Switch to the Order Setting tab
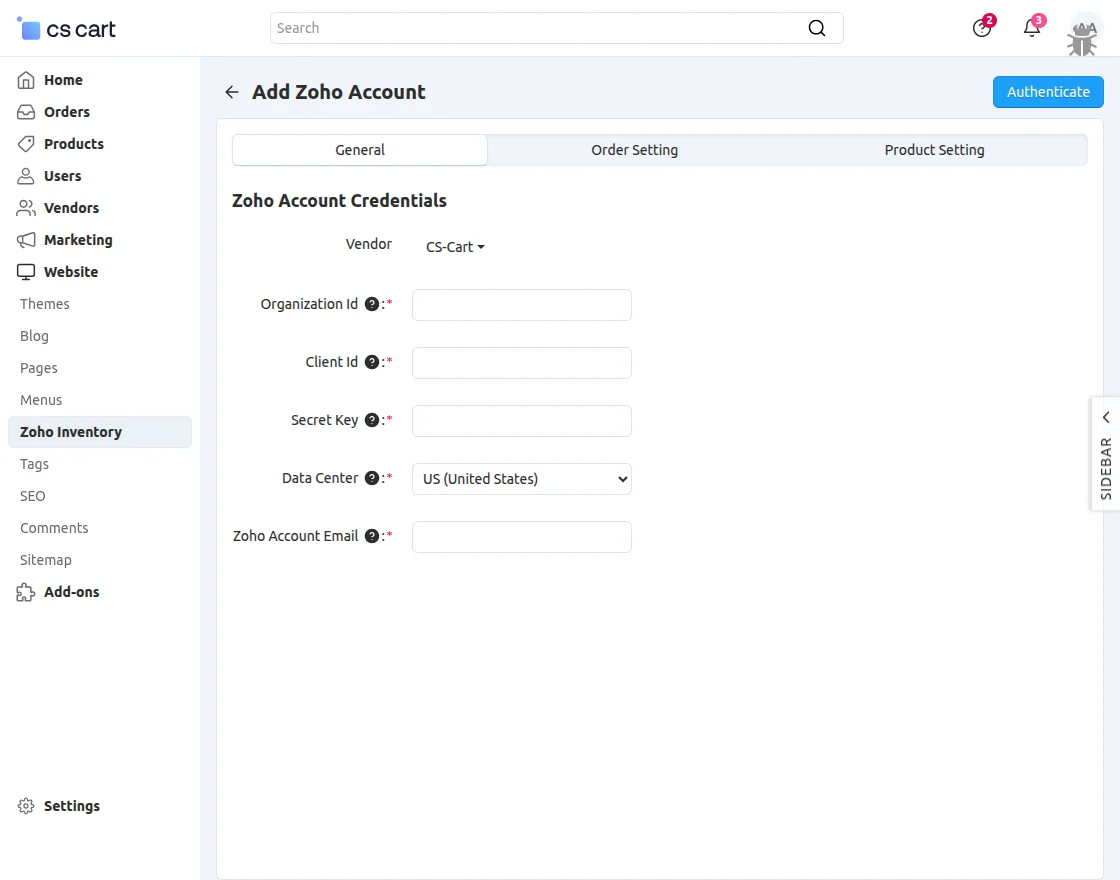Screen dimensions: 1120x880 [x=634, y=150]
